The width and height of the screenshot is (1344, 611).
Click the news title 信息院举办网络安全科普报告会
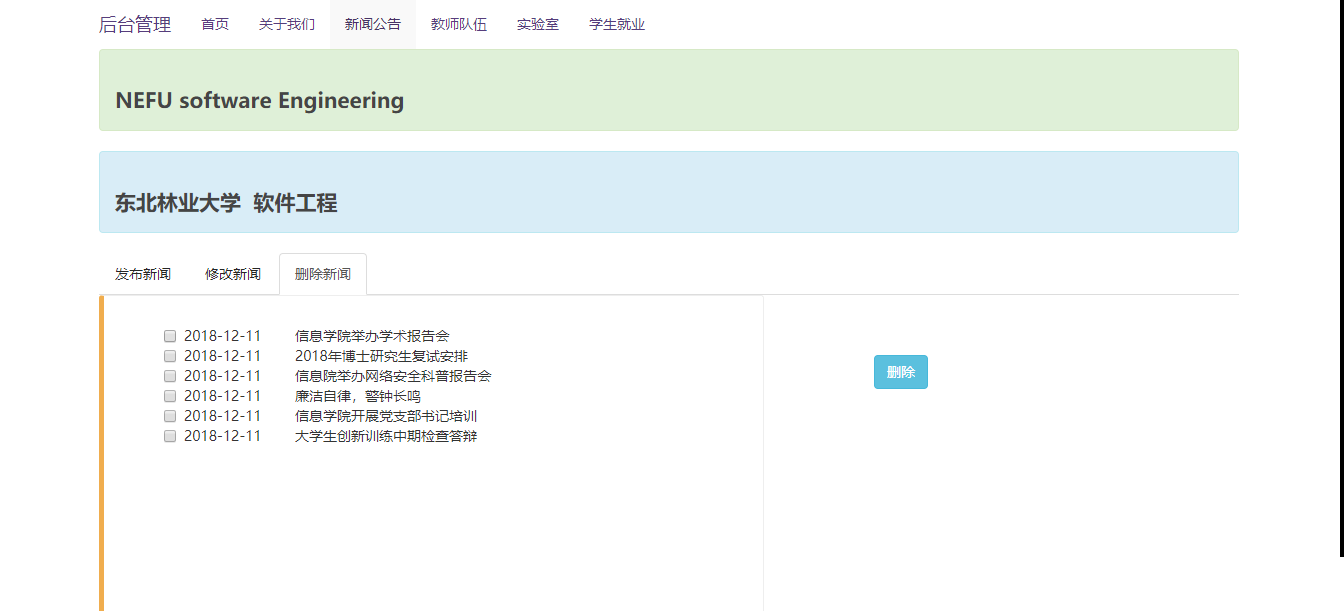click(393, 376)
